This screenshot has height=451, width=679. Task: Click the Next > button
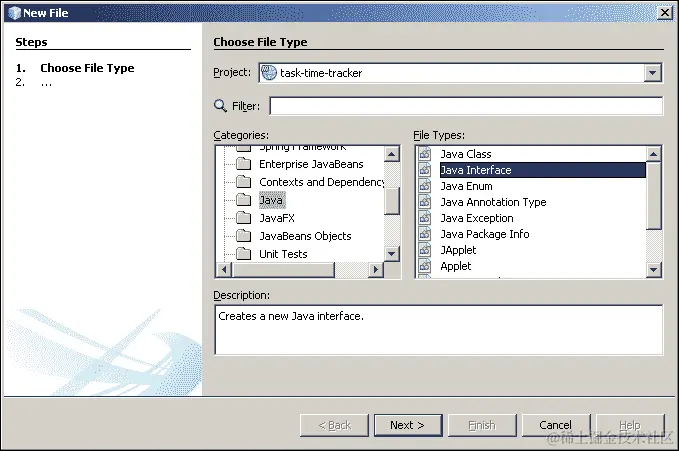[407, 425]
